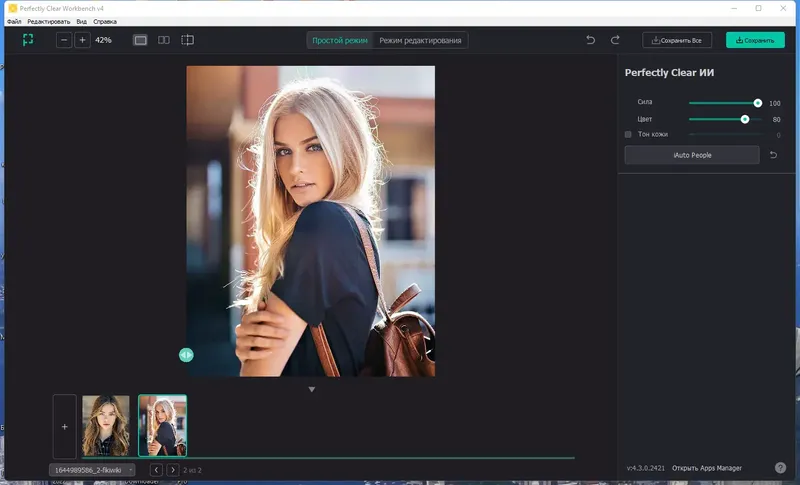Zoom in with the plus button
Screen dimensions: 800x485
pos(82,40)
